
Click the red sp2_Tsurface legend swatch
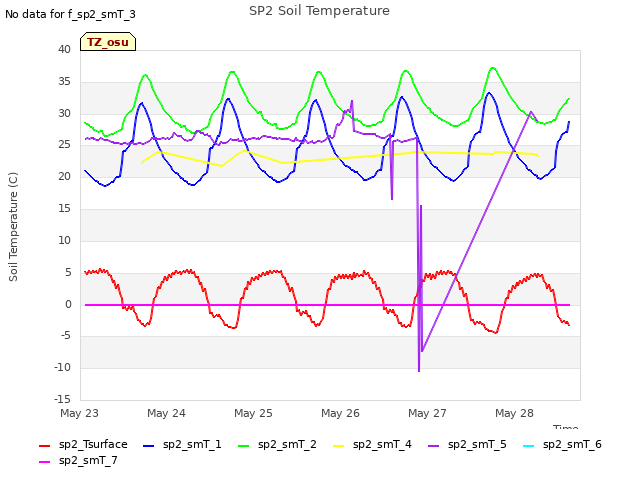44,446
